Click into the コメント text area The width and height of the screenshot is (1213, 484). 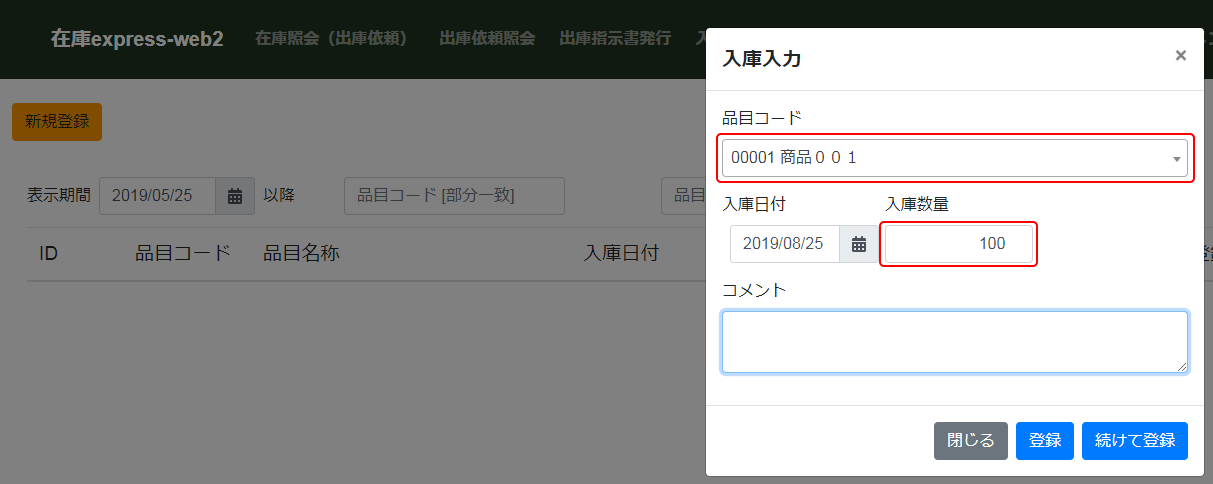point(954,342)
